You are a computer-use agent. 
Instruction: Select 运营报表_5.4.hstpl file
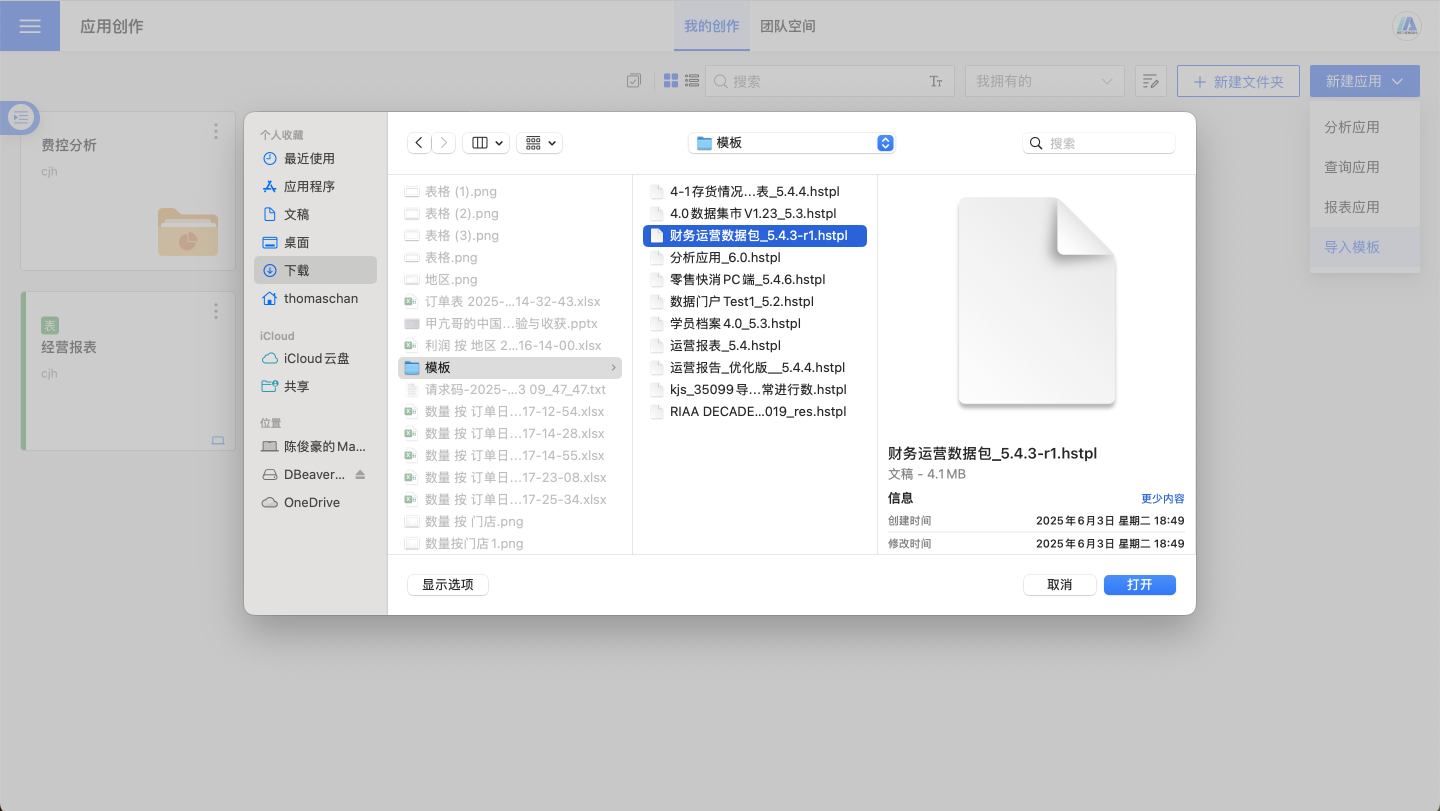[x=724, y=345]
